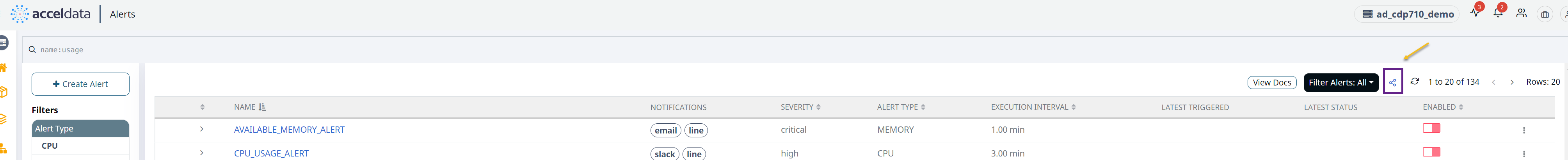Open the notifications bell
Image resolution: width=1568 pixels, height=160 pixels.
[1497, 13]
